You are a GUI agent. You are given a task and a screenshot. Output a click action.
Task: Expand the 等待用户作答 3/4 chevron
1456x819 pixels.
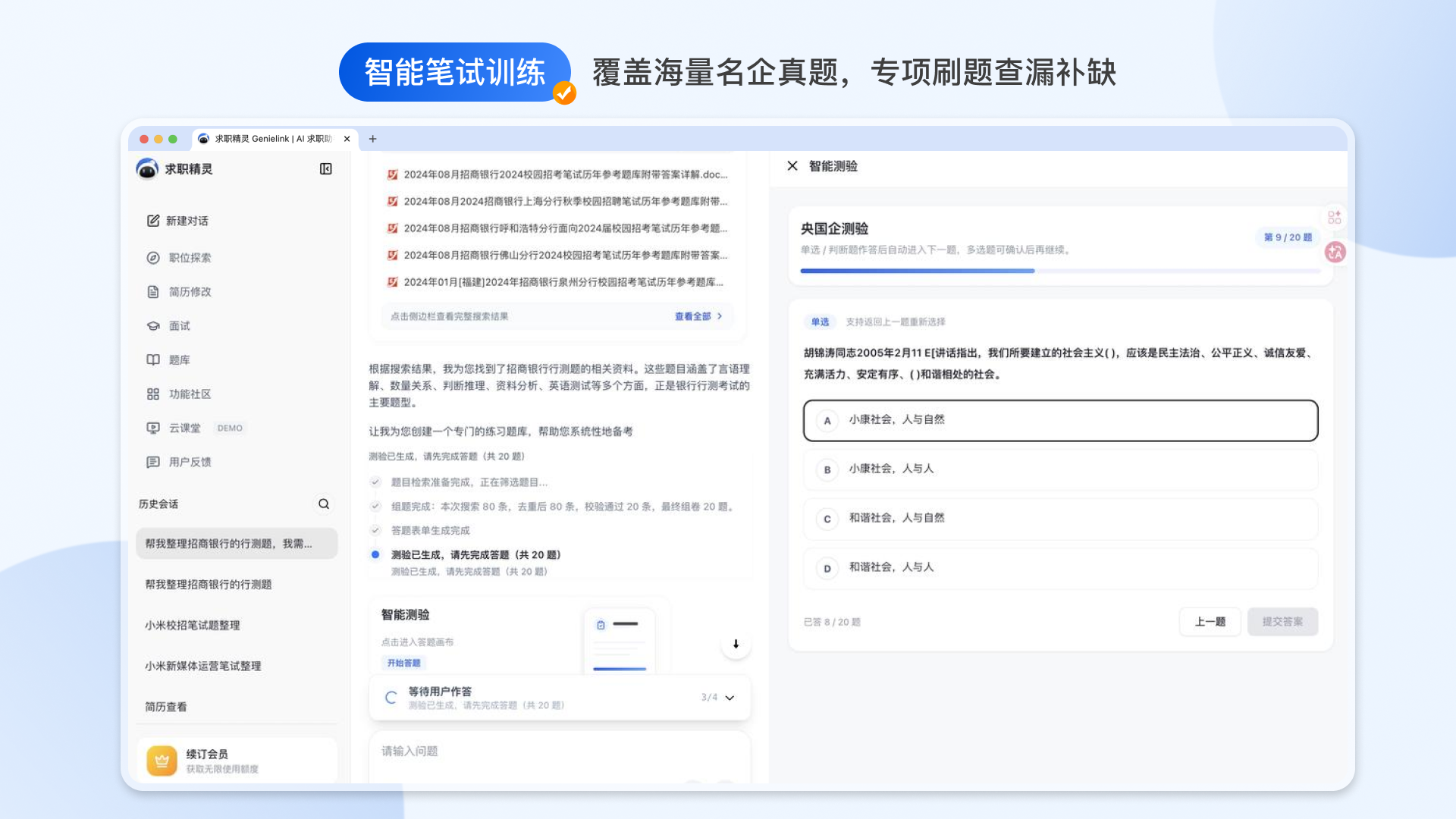730,698
